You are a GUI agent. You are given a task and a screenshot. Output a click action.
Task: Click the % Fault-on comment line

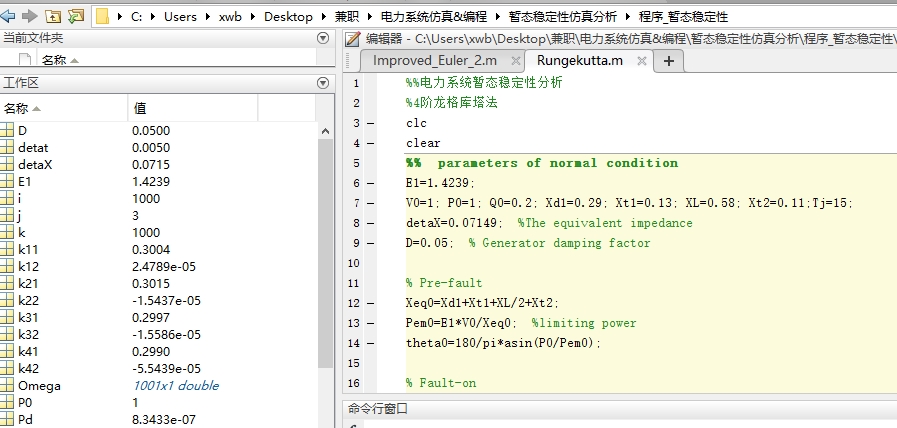click(440, 383)
